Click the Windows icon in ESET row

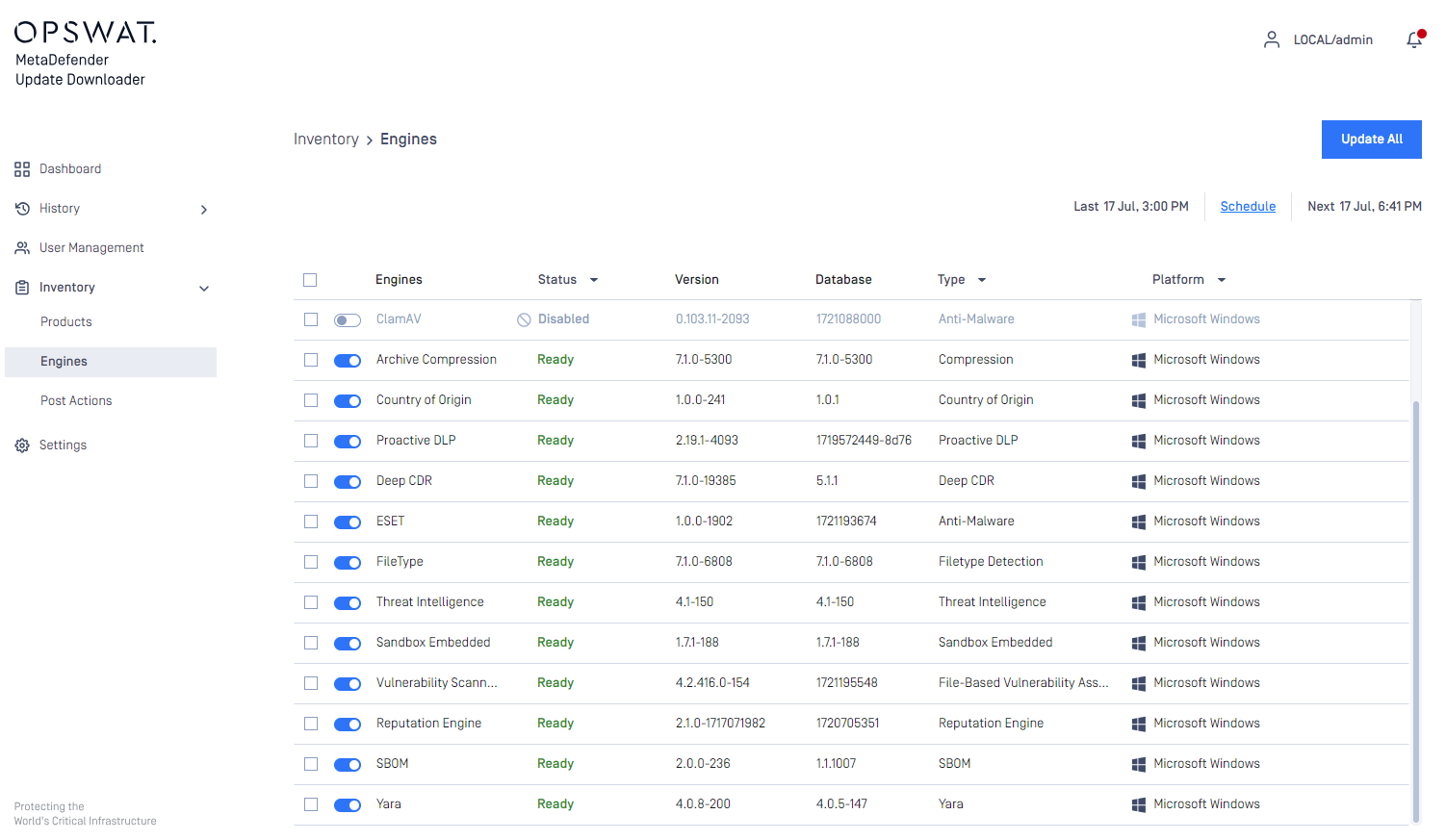[x=1139, y=522]
